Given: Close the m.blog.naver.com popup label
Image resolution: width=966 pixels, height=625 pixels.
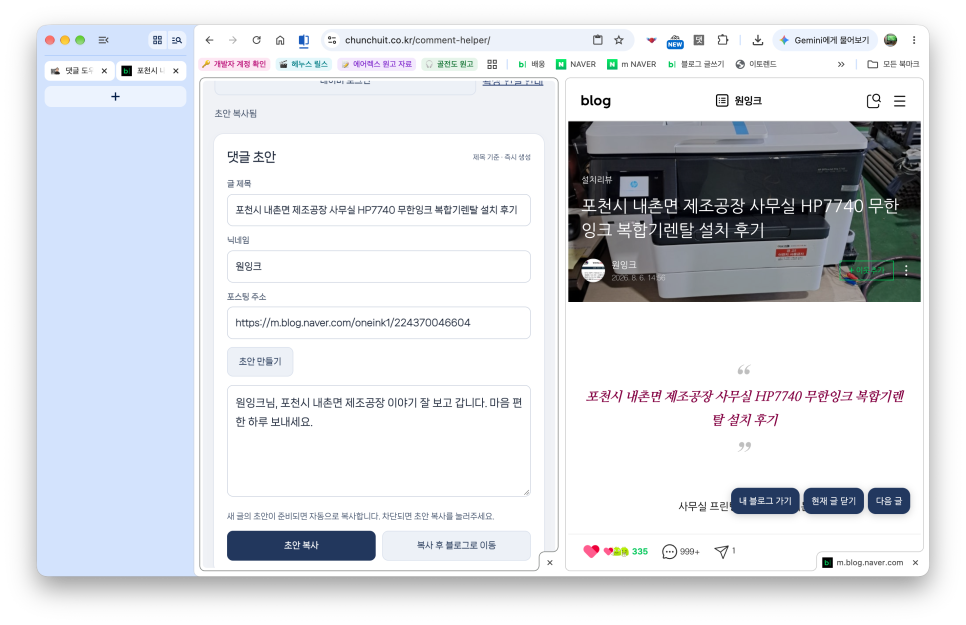Looking at the screenshot, I should tap(915, 563).
